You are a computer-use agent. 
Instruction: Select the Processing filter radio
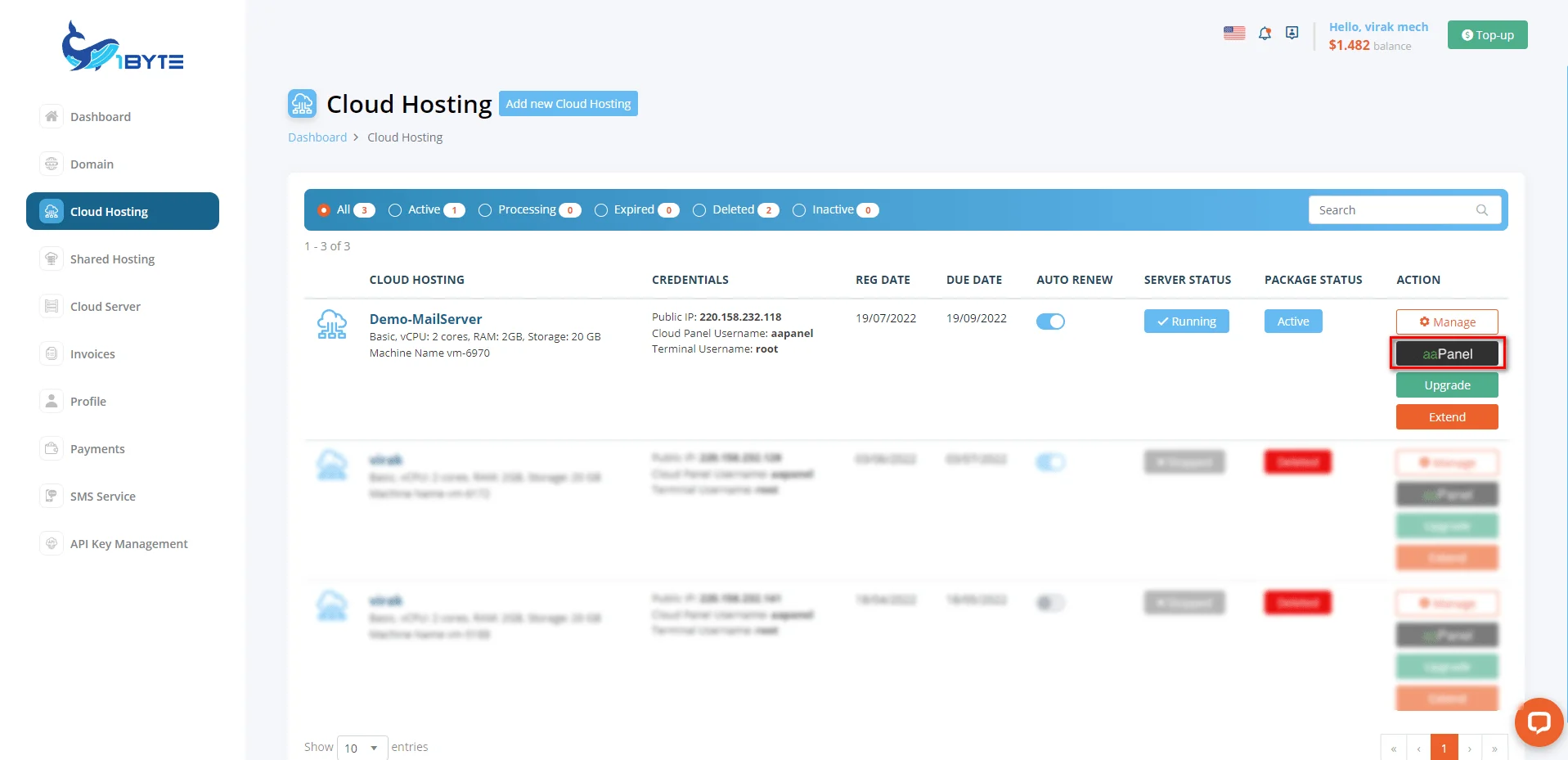[485, 210]
